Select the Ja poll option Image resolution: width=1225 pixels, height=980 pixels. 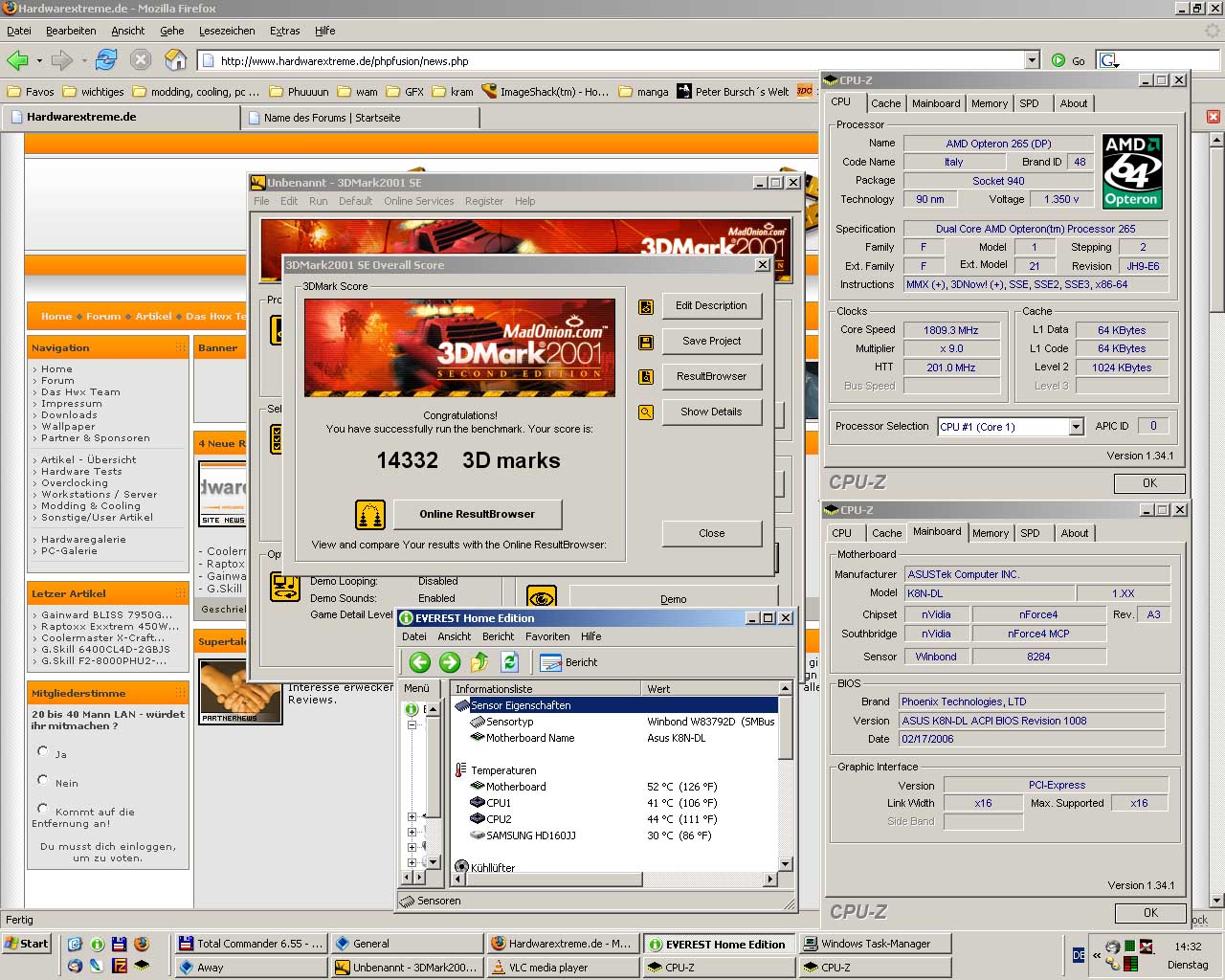42,751
